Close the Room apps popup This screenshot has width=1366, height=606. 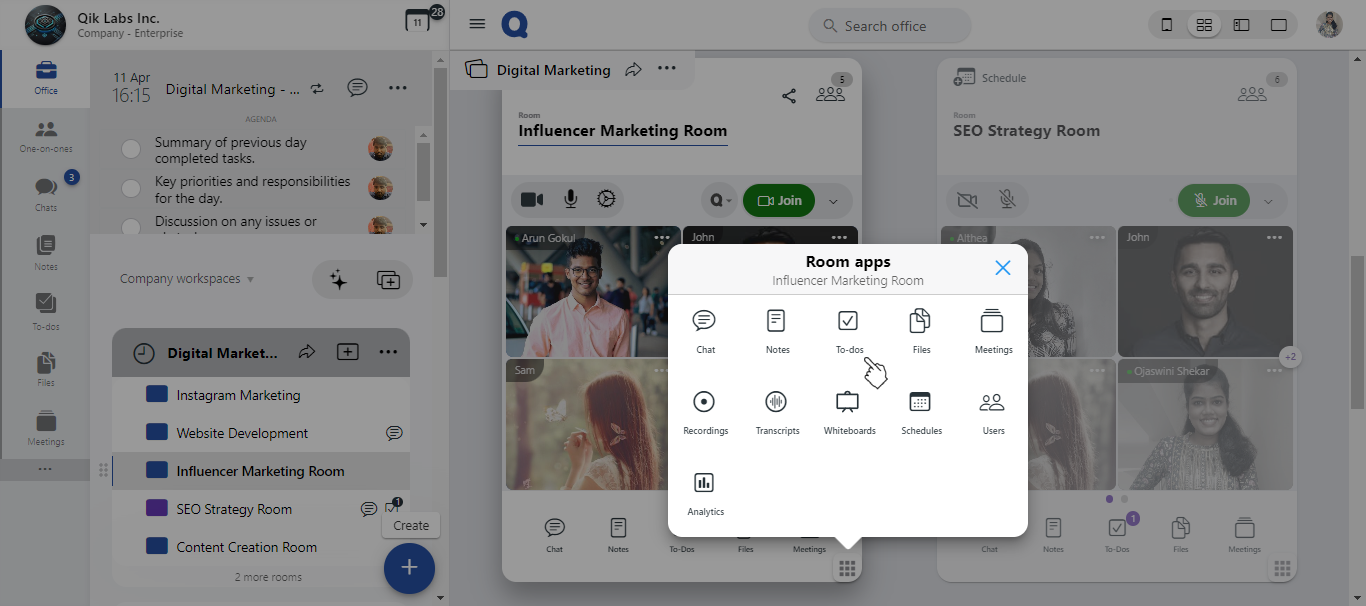point(1003,267)
